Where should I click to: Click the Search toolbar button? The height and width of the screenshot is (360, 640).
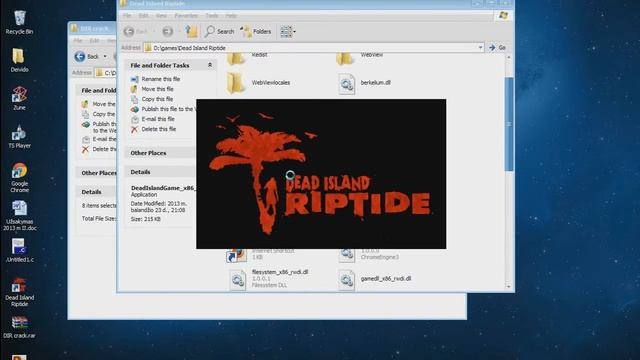click(x=220, y=31)
